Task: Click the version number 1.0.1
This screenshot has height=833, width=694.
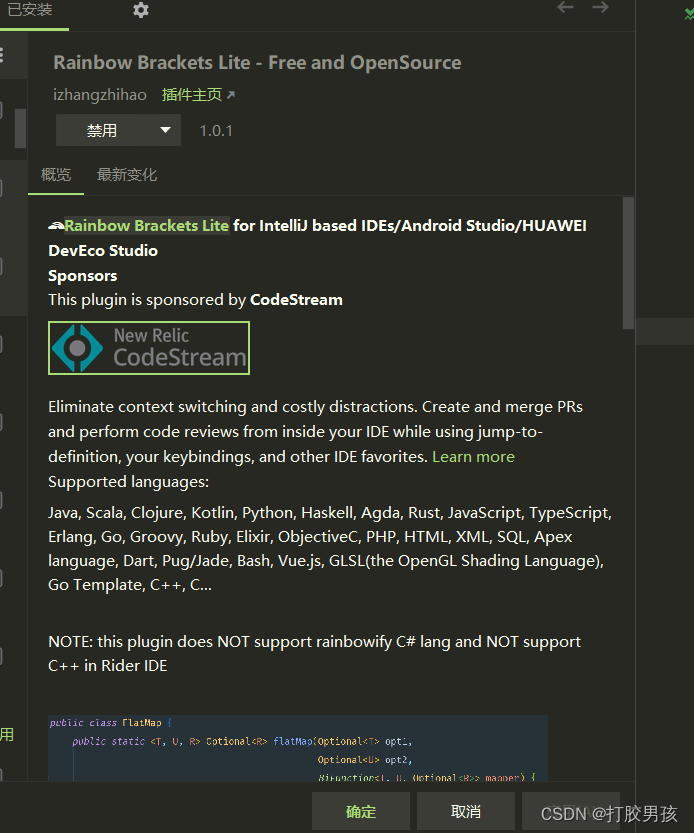Action: point(216,131)
